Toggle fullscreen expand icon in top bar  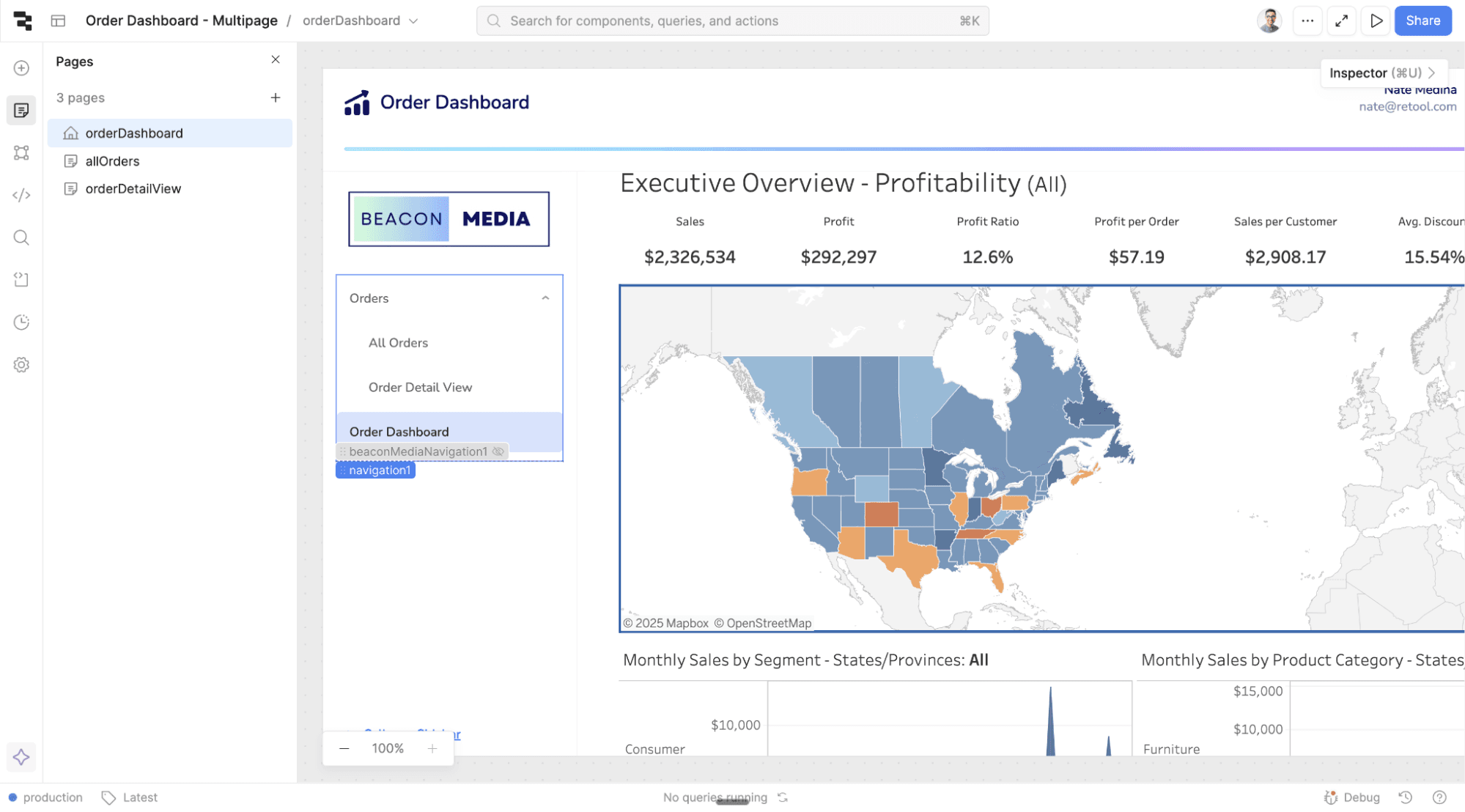click(1341, 21)
